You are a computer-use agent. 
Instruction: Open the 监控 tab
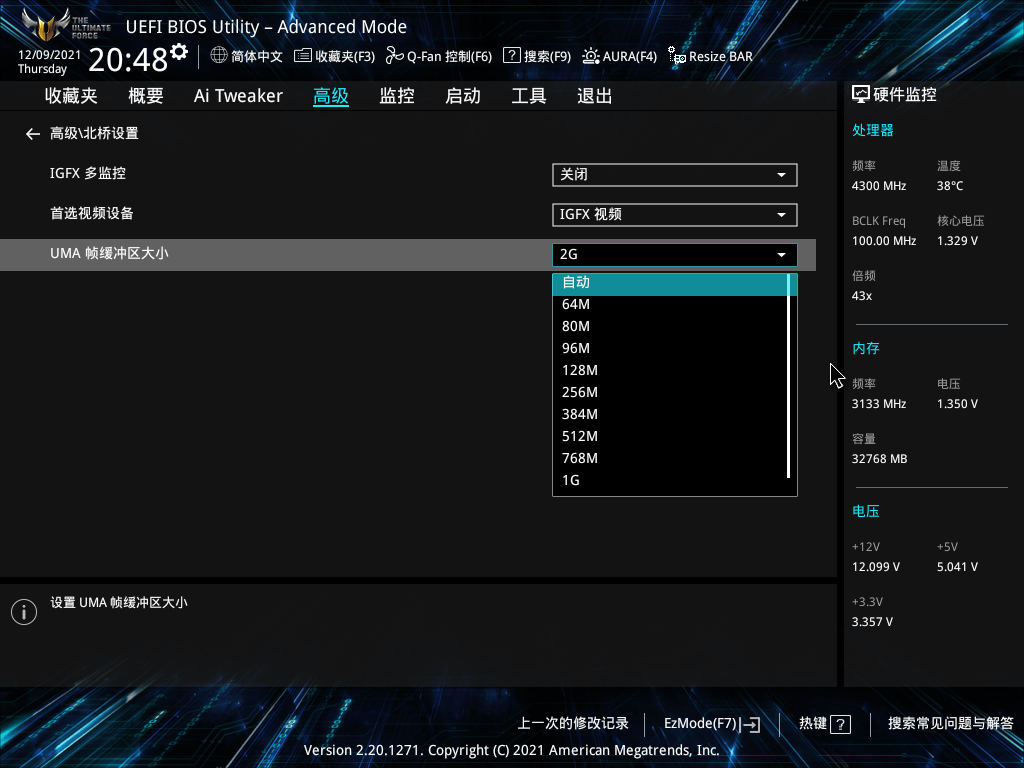point(396,95)
